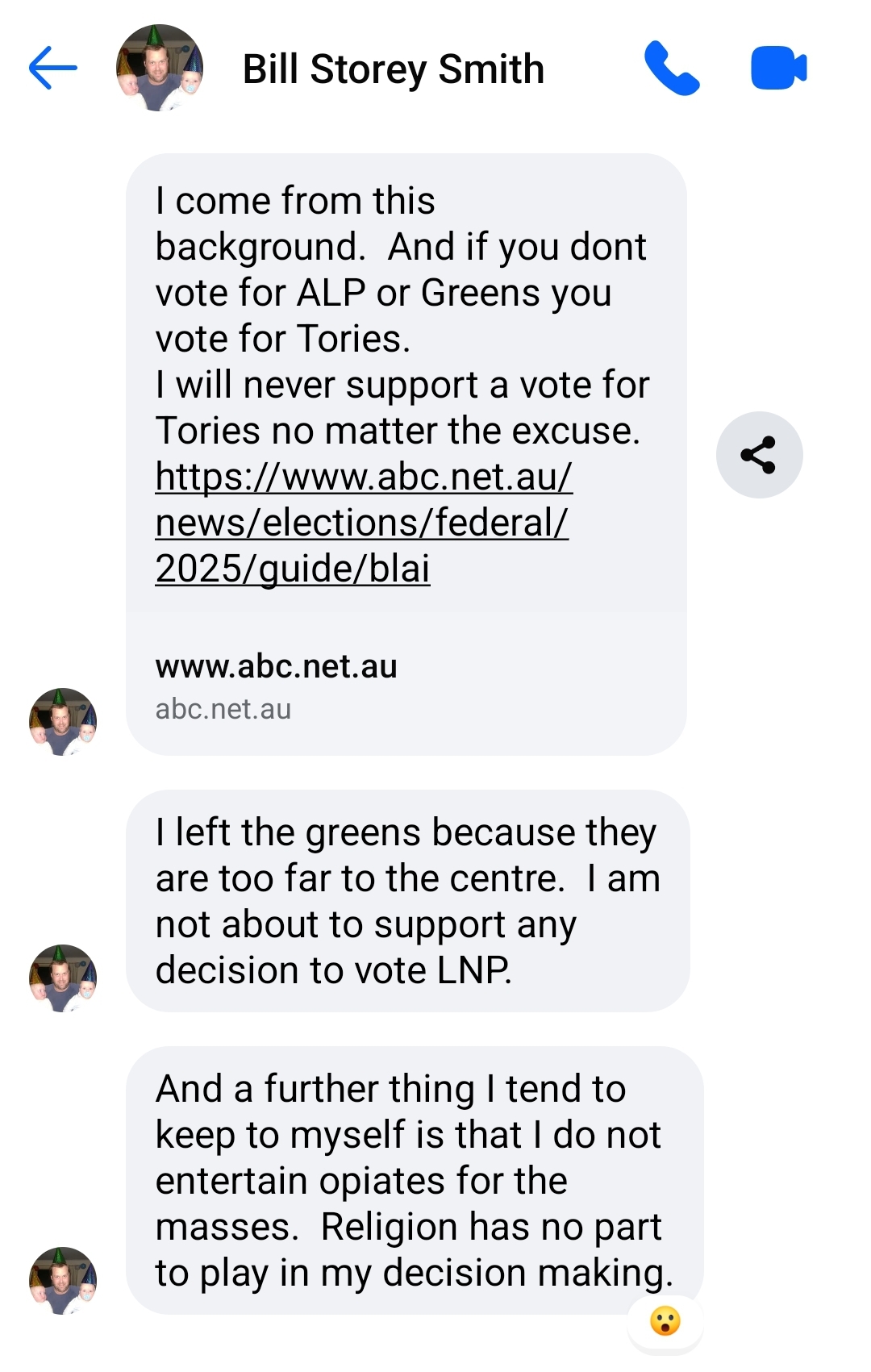
Task: Start a video call with Bill
Action: click(x=778, y=68)
